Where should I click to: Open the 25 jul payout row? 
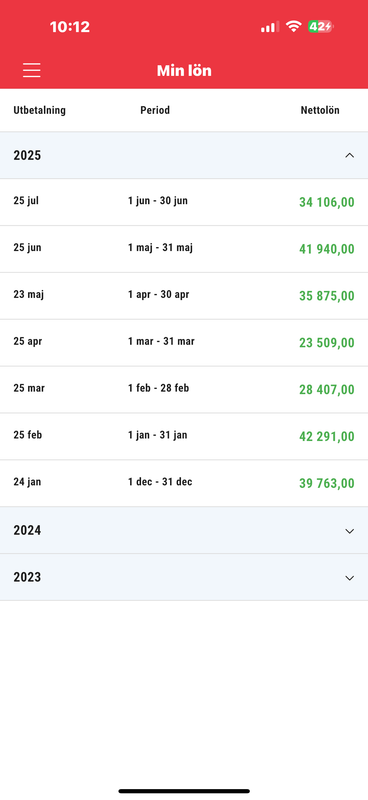184,202
